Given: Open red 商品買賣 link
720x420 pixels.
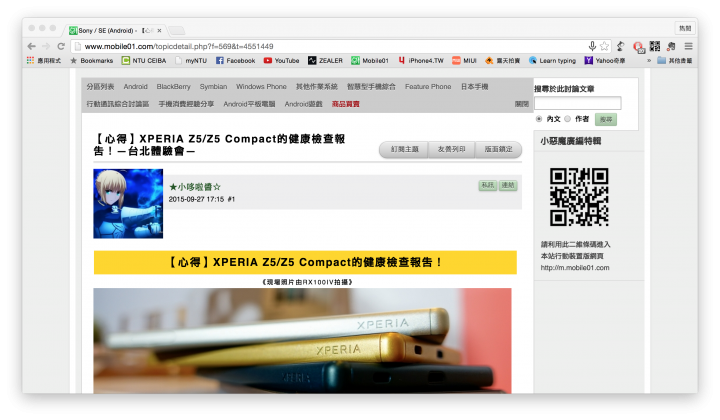Looking at the screenshot, I should pyautogui.click(x=346, y=104).
